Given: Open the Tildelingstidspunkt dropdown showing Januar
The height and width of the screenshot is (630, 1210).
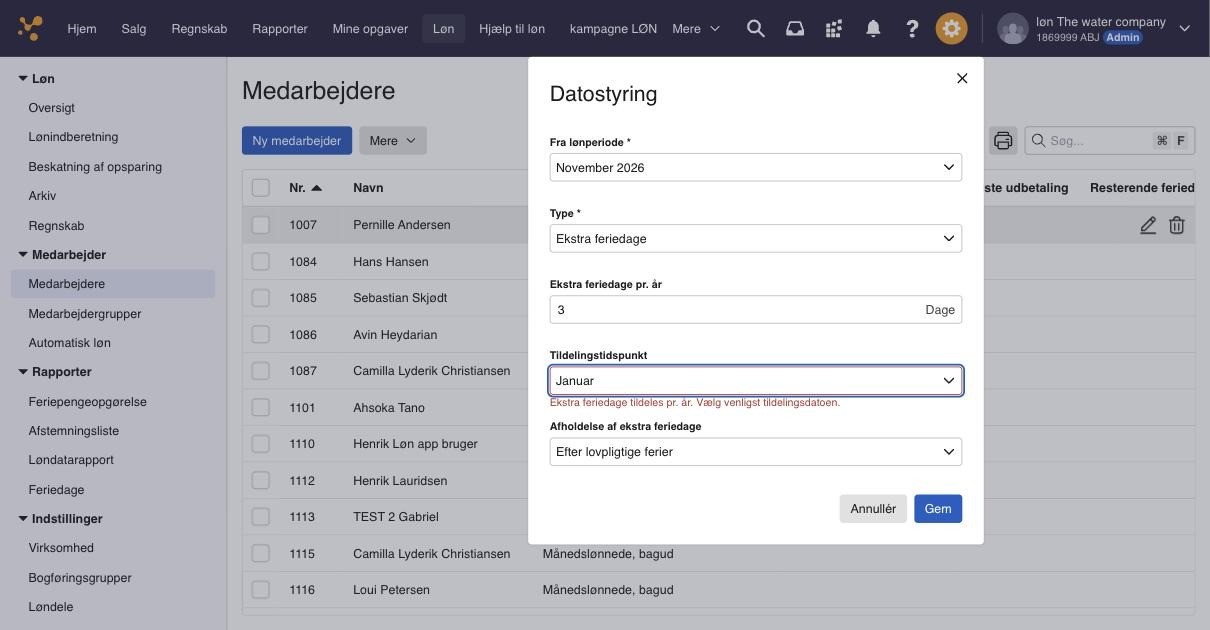Looking at the screenshot, I should tap(756, 380).
